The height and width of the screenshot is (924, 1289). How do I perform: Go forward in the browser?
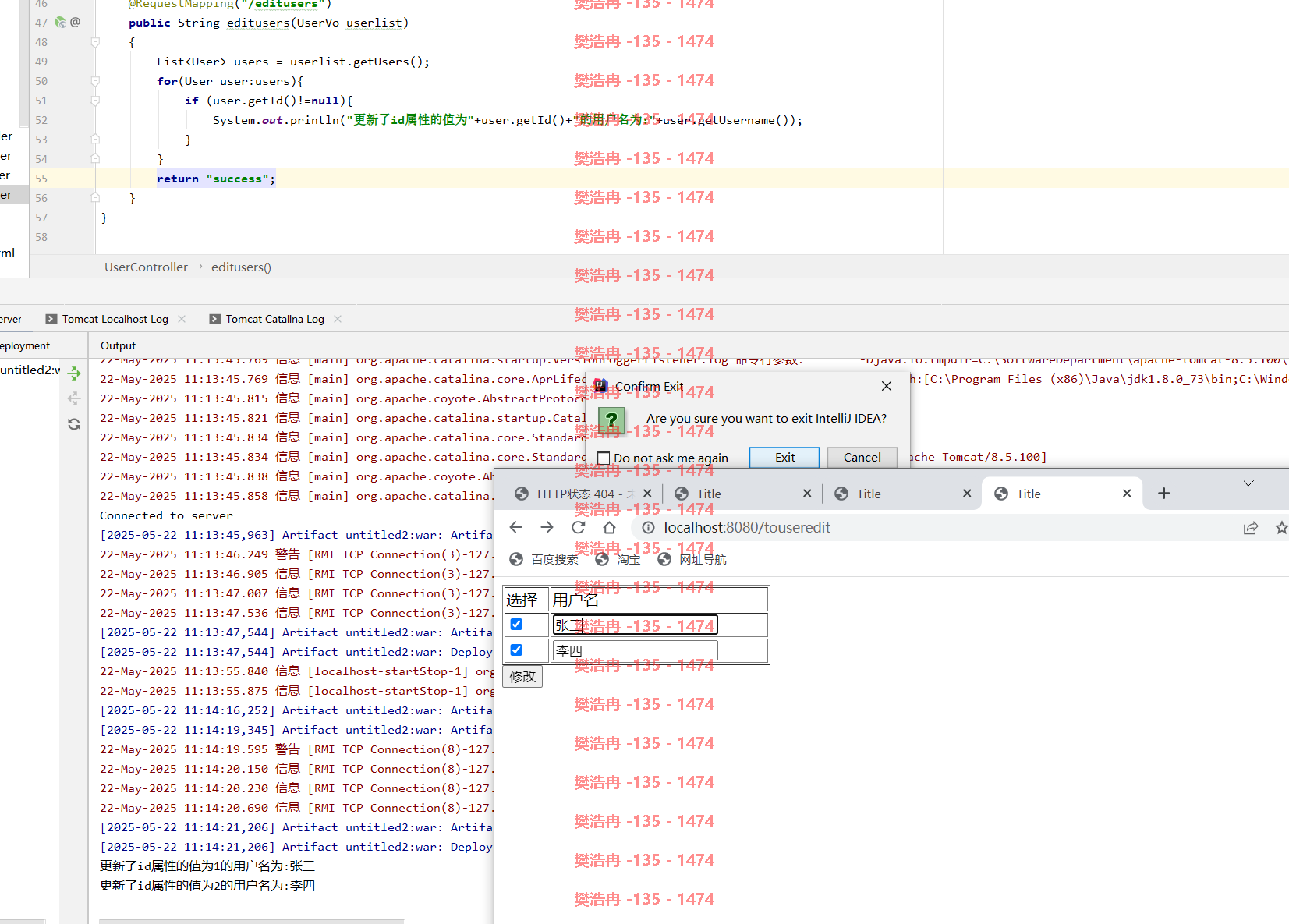click(547, 528)
